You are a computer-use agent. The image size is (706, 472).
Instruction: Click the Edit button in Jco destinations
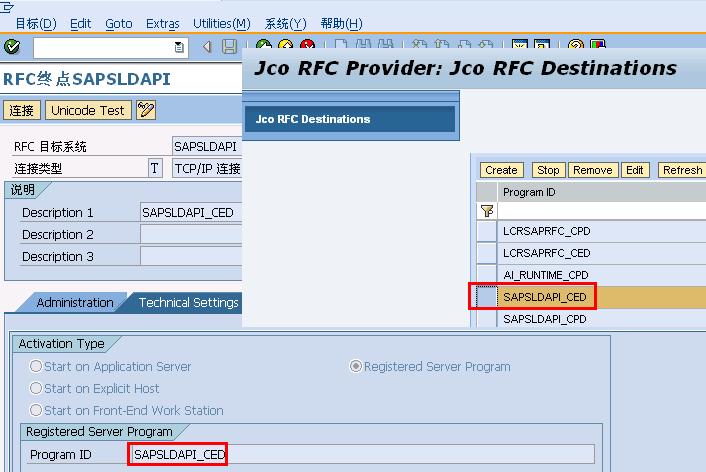(x=635, y=170)
